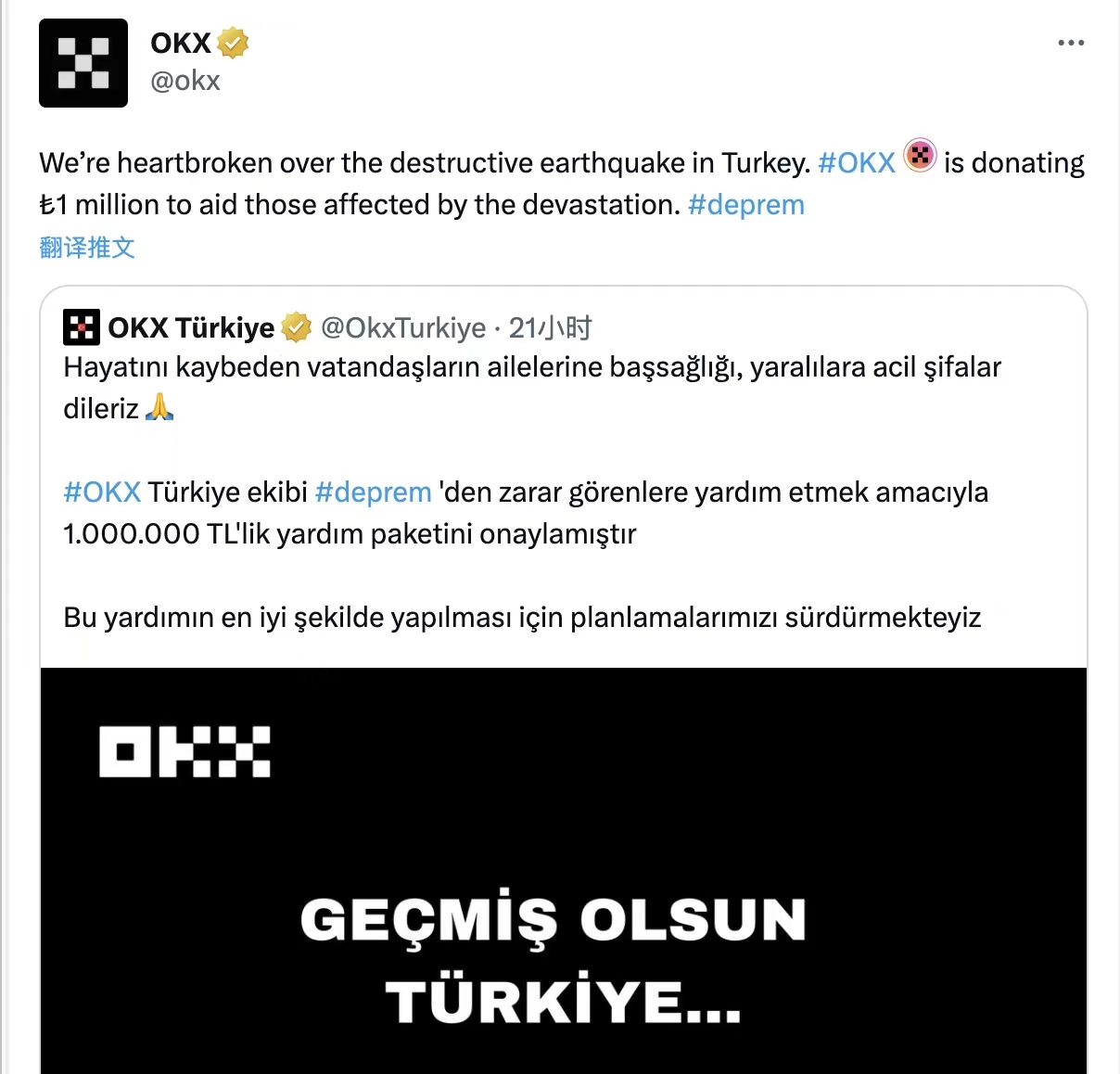The height and width of the screenshot is (1074, 1120).
Task: Open the three-dot more options menu
Action: click(x=1071, y=43)
